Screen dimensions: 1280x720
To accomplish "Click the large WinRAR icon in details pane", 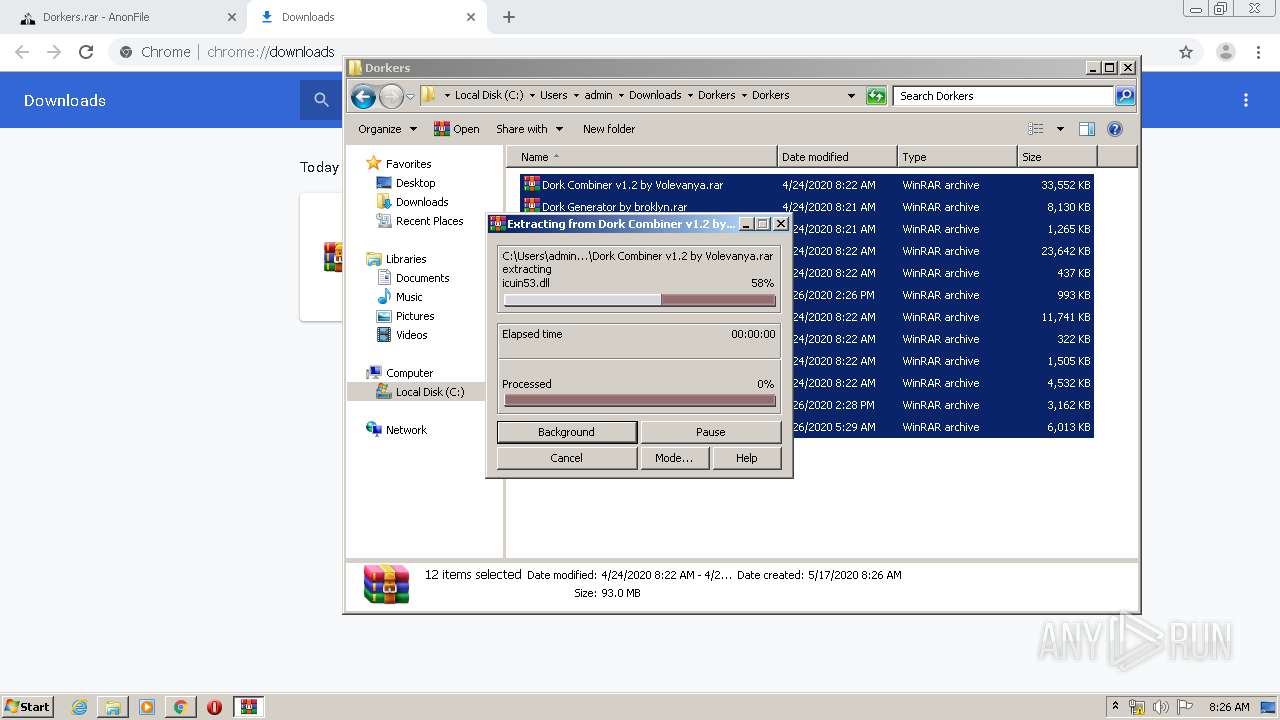I will [x=387, y=584].
